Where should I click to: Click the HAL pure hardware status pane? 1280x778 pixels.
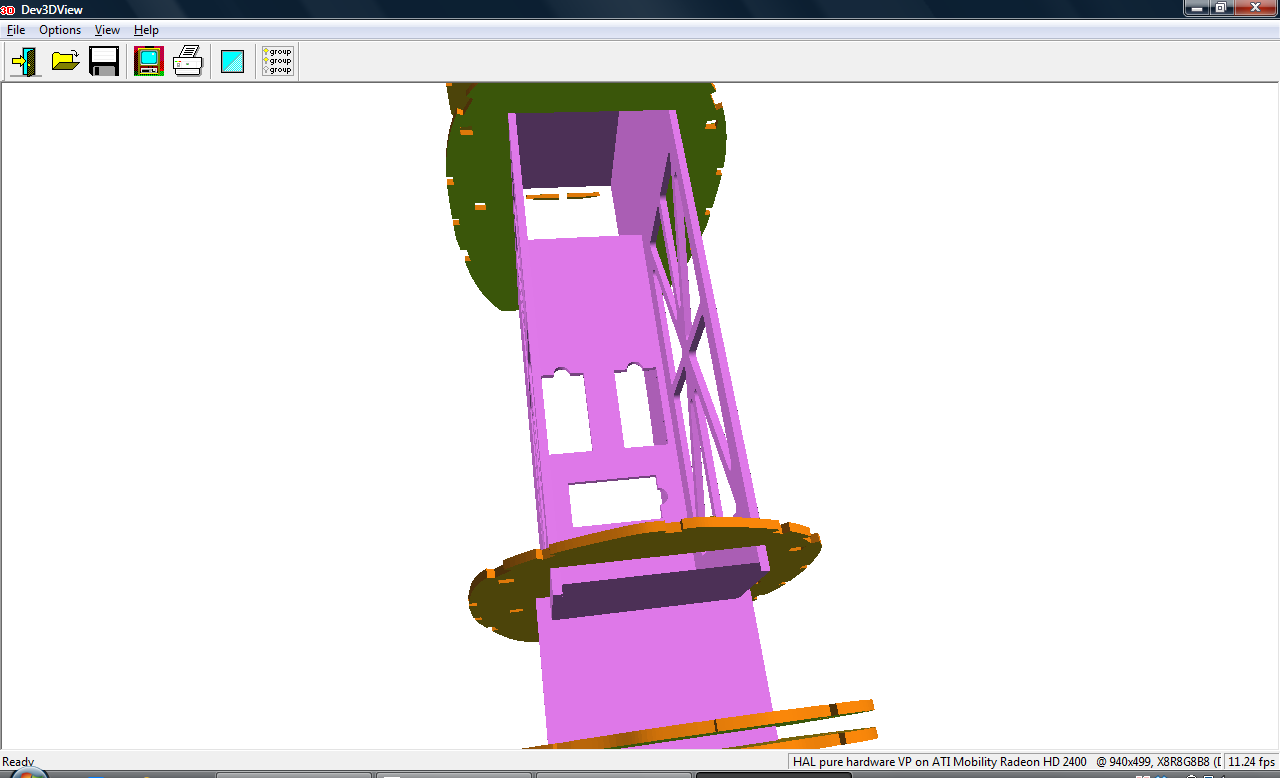[x=938, y=762]
